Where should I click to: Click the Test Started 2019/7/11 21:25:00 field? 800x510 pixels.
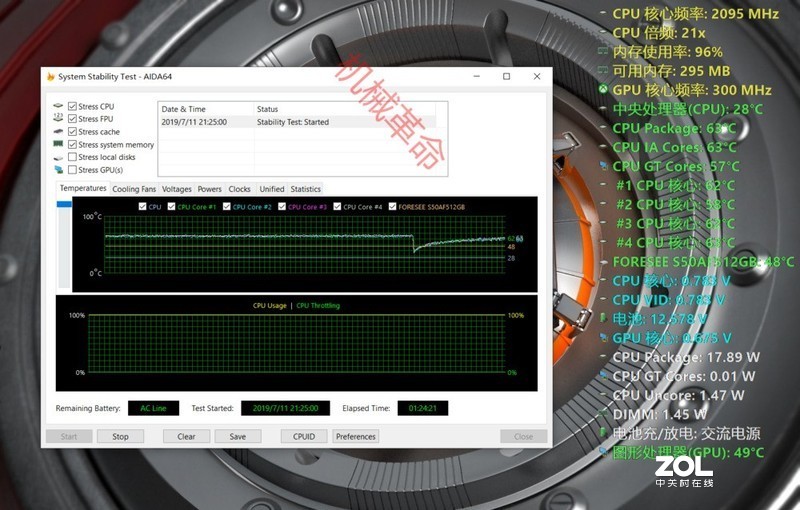[x=285, y=408]
